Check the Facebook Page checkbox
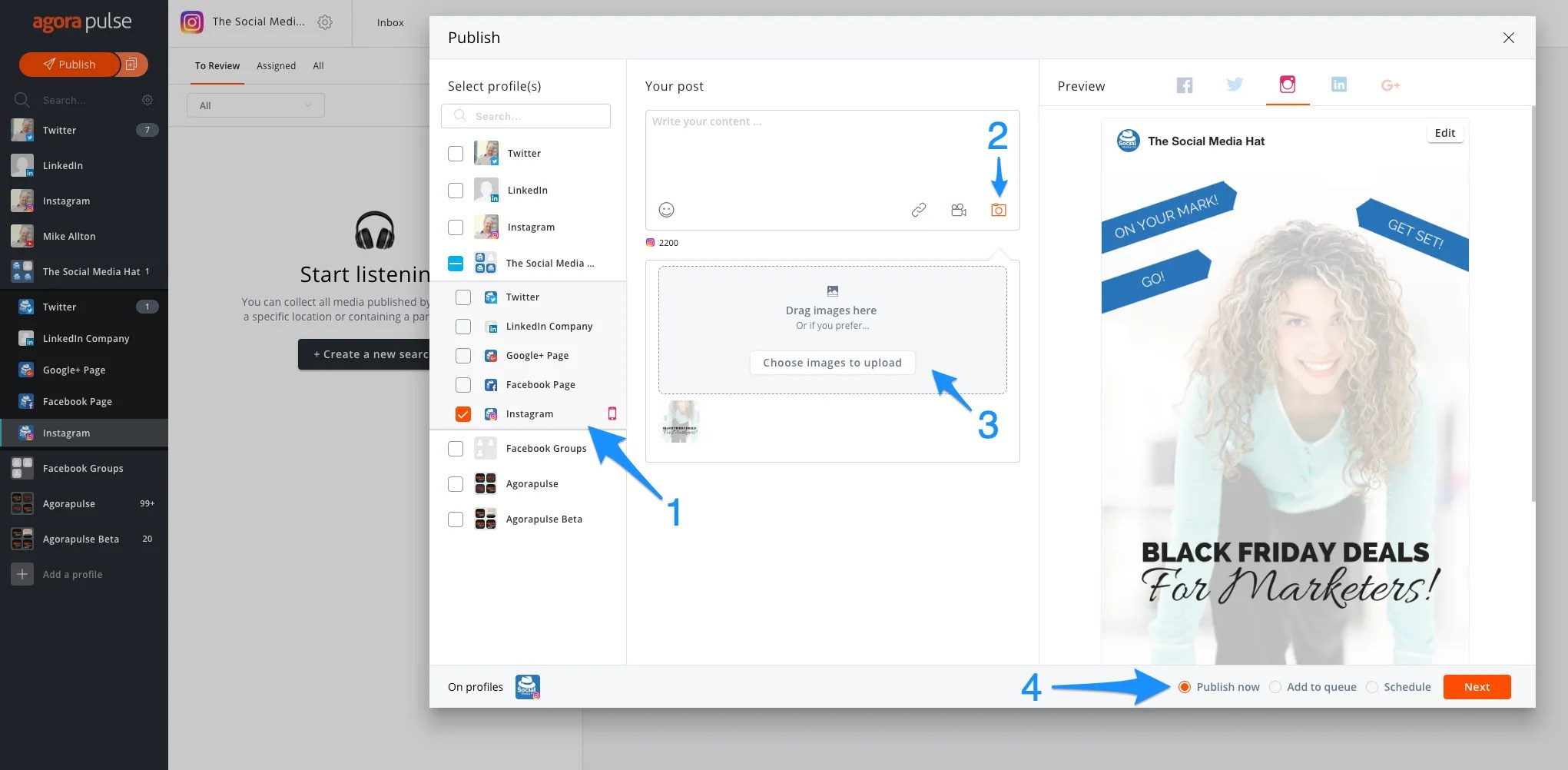The height and width of the screenshot is (770, 1568). pyautogui.click(x=463, y=385)
